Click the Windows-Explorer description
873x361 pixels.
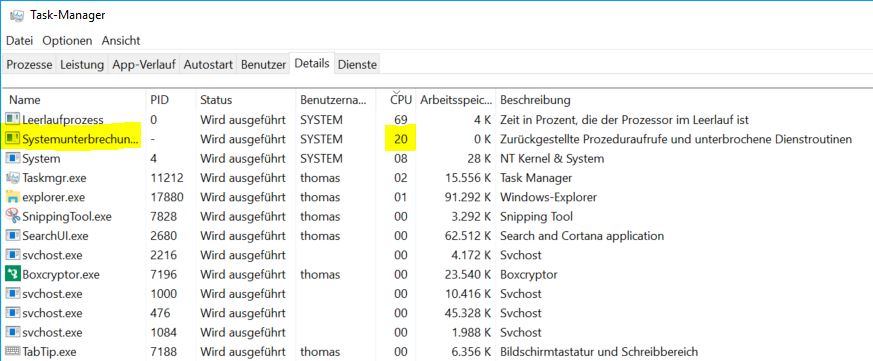click(x=548, y=197)
